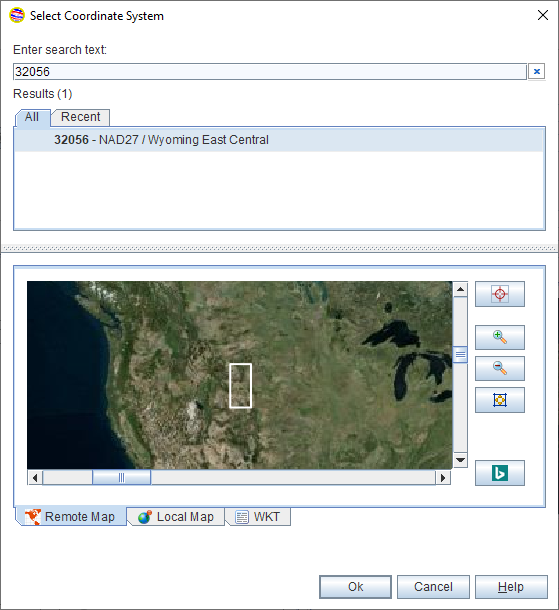Close the Select Coordinate System dialog

(x=543, y=16)
